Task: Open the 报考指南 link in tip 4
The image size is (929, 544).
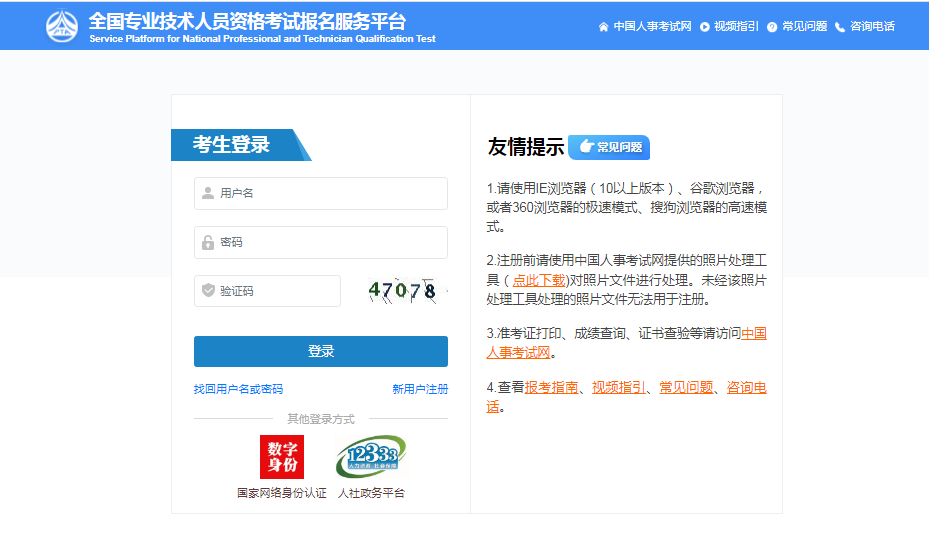Action: click(x=551, y=387)
